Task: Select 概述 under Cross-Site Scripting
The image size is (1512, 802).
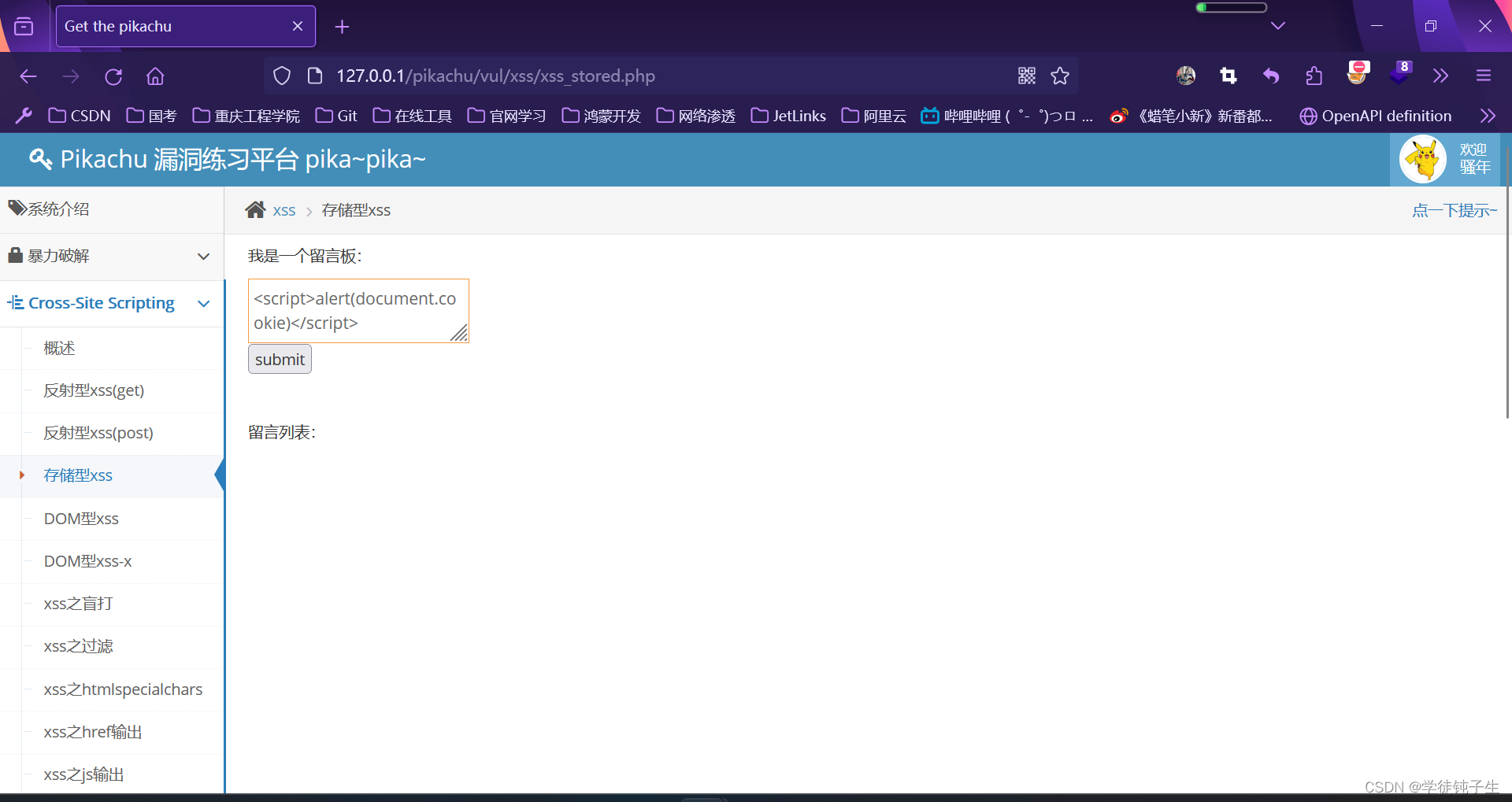Action: click(112, 348)
